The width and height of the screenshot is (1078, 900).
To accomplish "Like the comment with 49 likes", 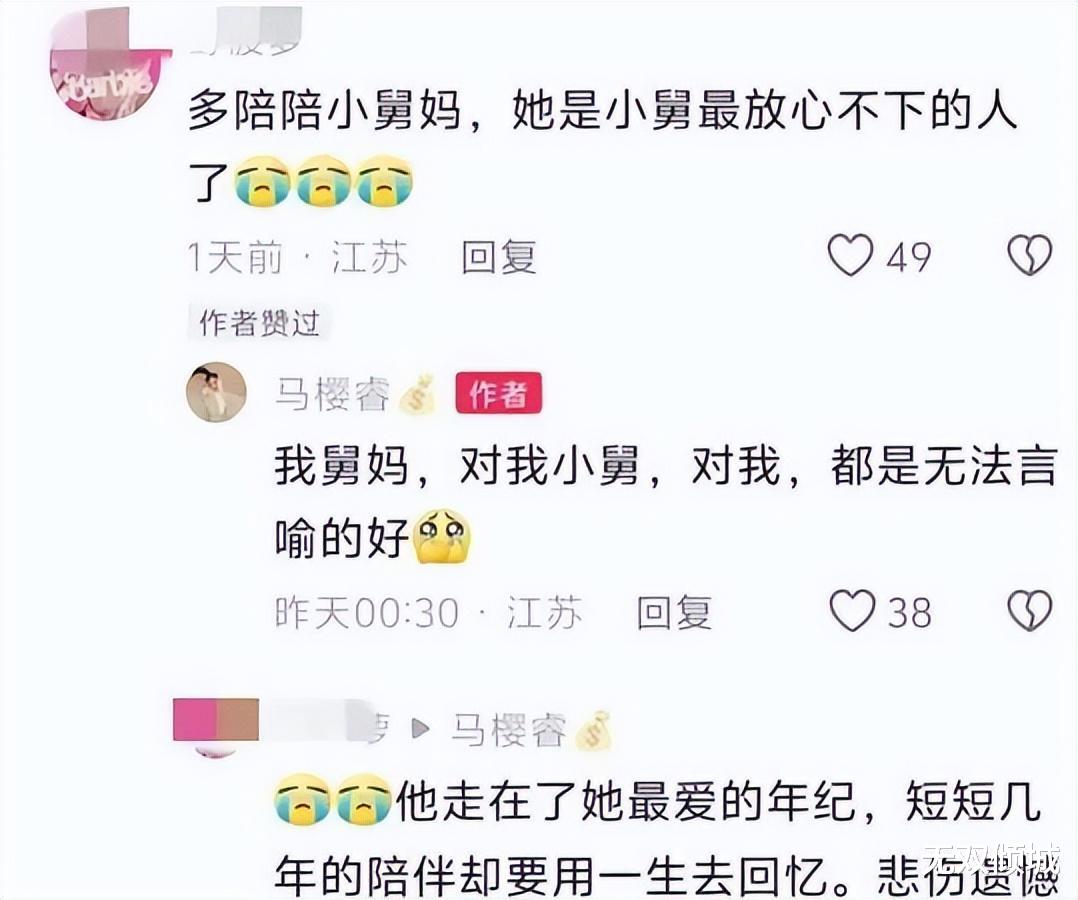I will click(850, 255).
